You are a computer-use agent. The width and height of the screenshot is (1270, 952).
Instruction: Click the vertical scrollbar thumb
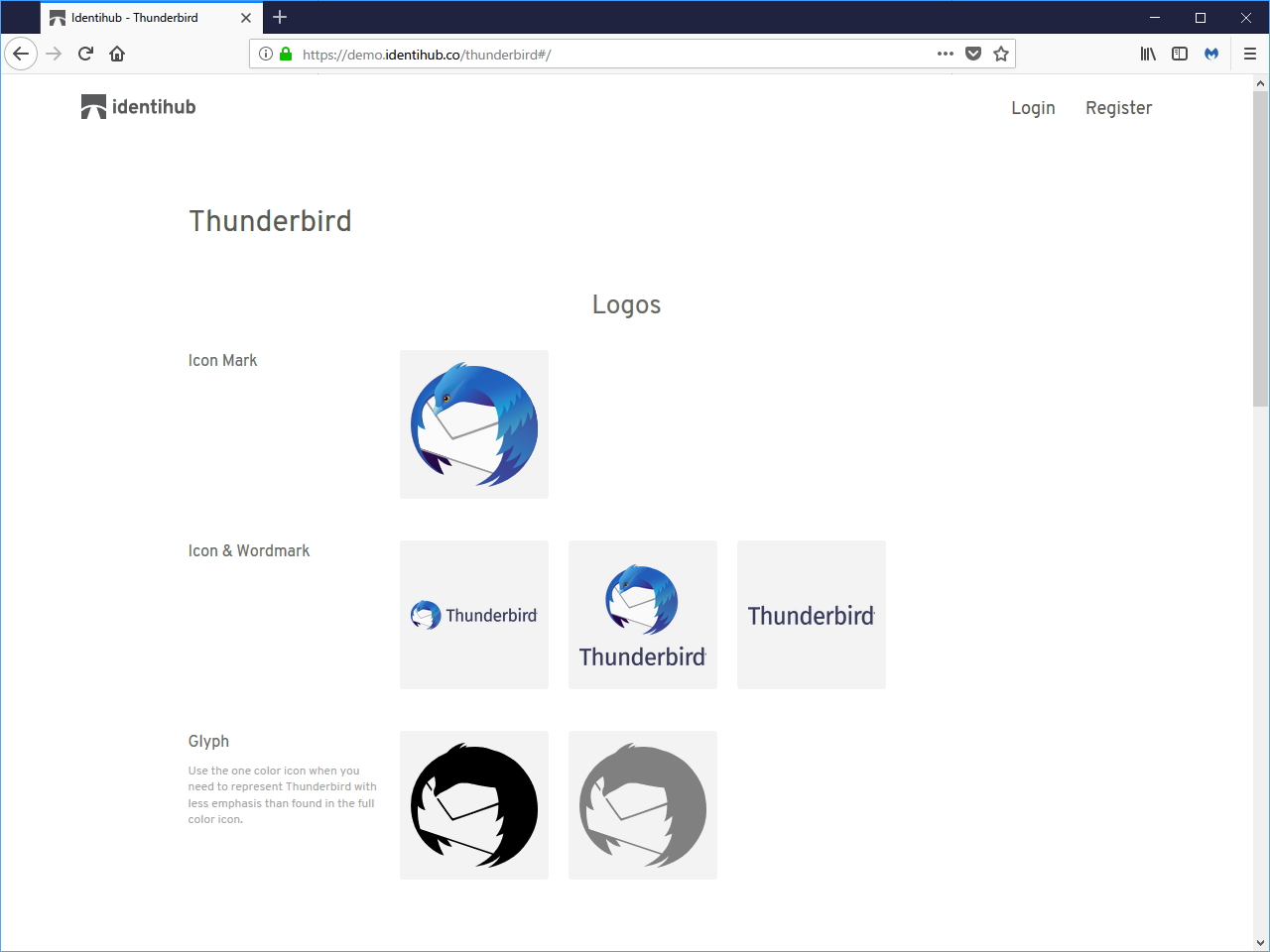point(1261,249)
